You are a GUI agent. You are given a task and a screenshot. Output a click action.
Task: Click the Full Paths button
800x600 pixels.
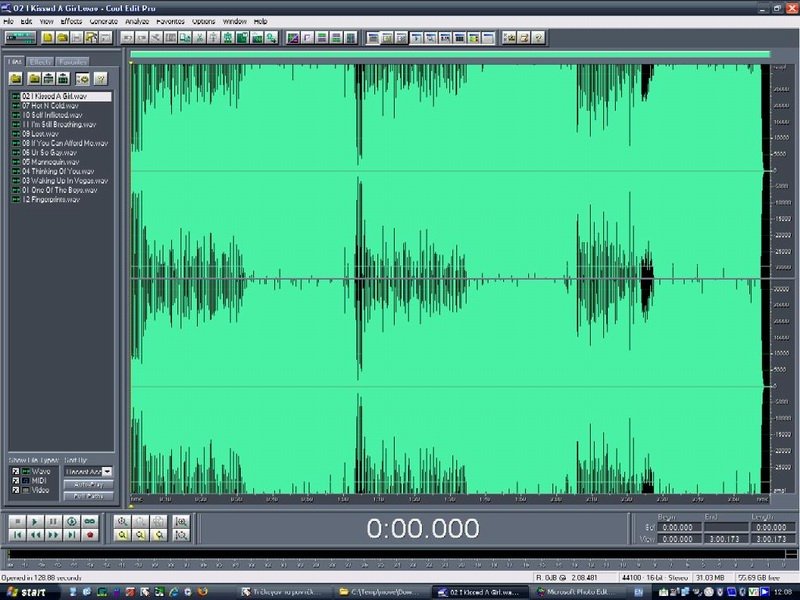(88, 496)
